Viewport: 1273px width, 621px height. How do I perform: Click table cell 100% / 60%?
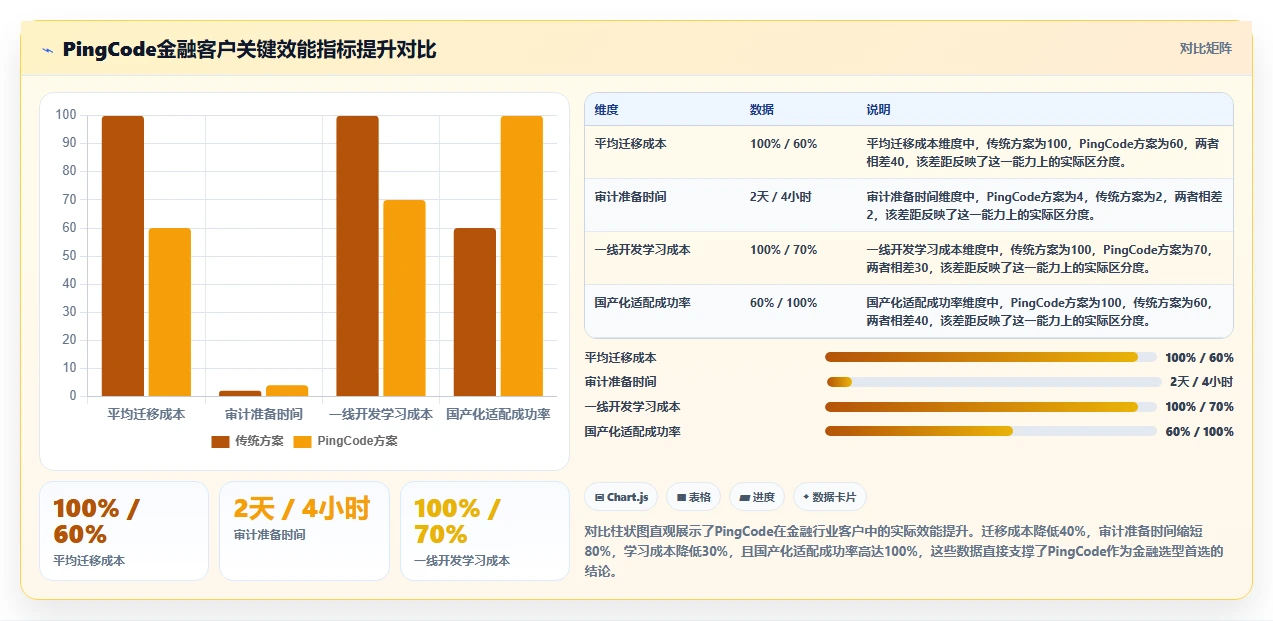[783, 144]
